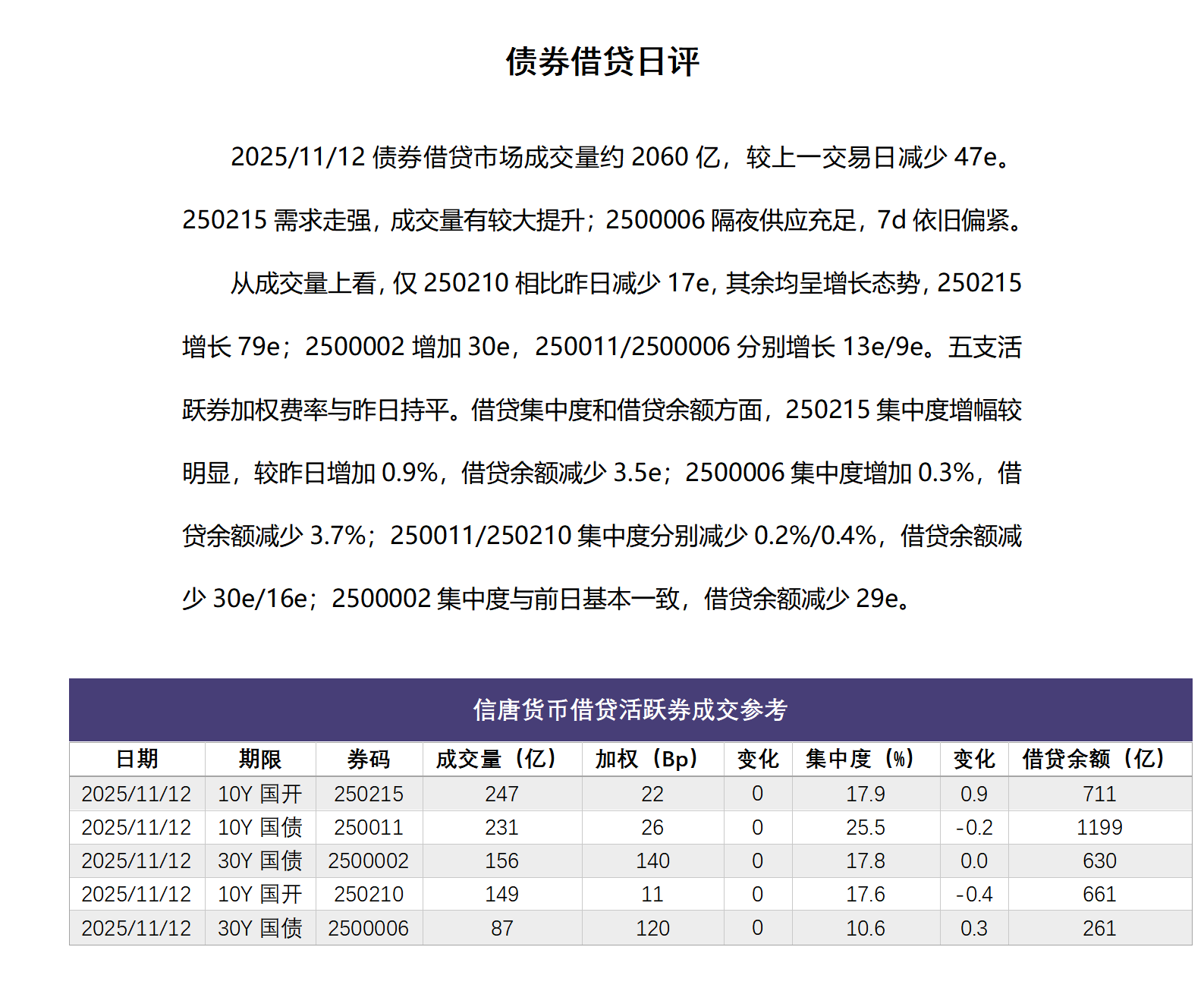Click bond code 250011 in the table
1204x991 pixels.
click(368, 827)
